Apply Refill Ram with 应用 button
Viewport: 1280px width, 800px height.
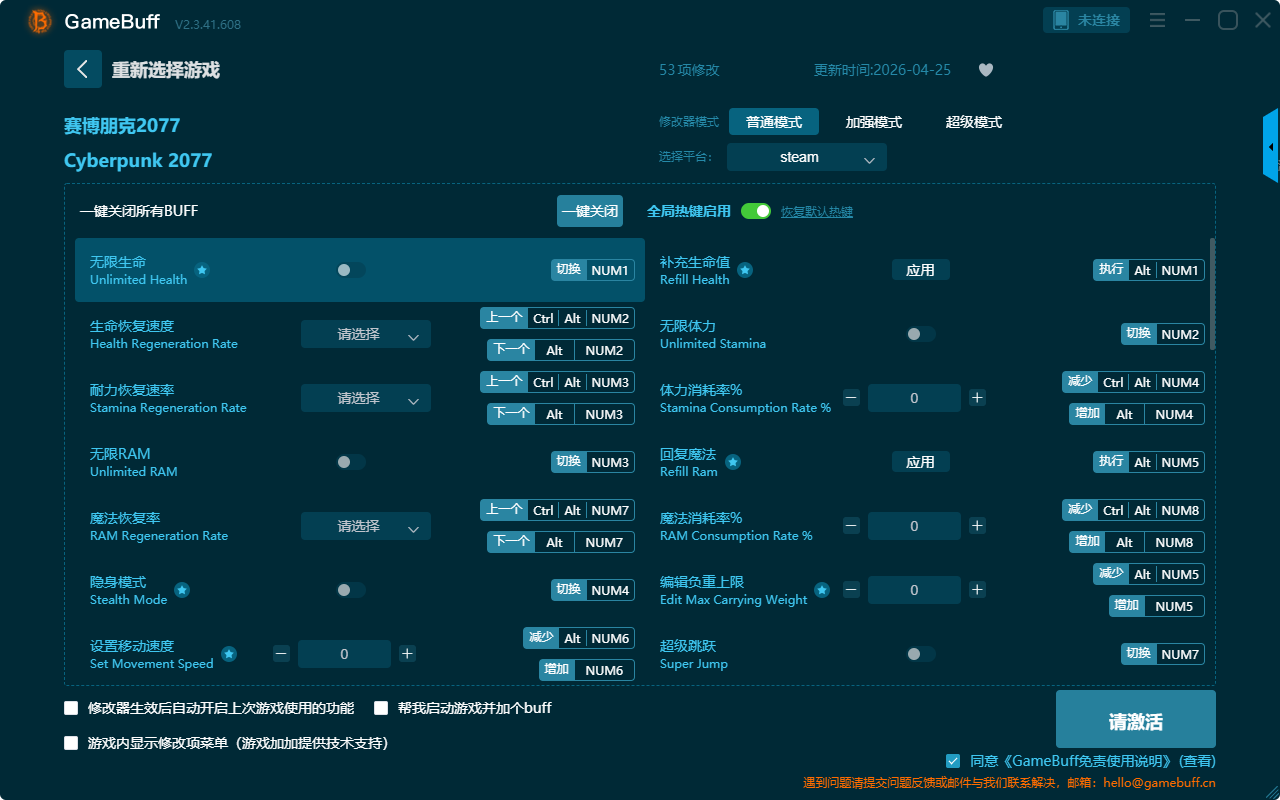click(921, 462)
